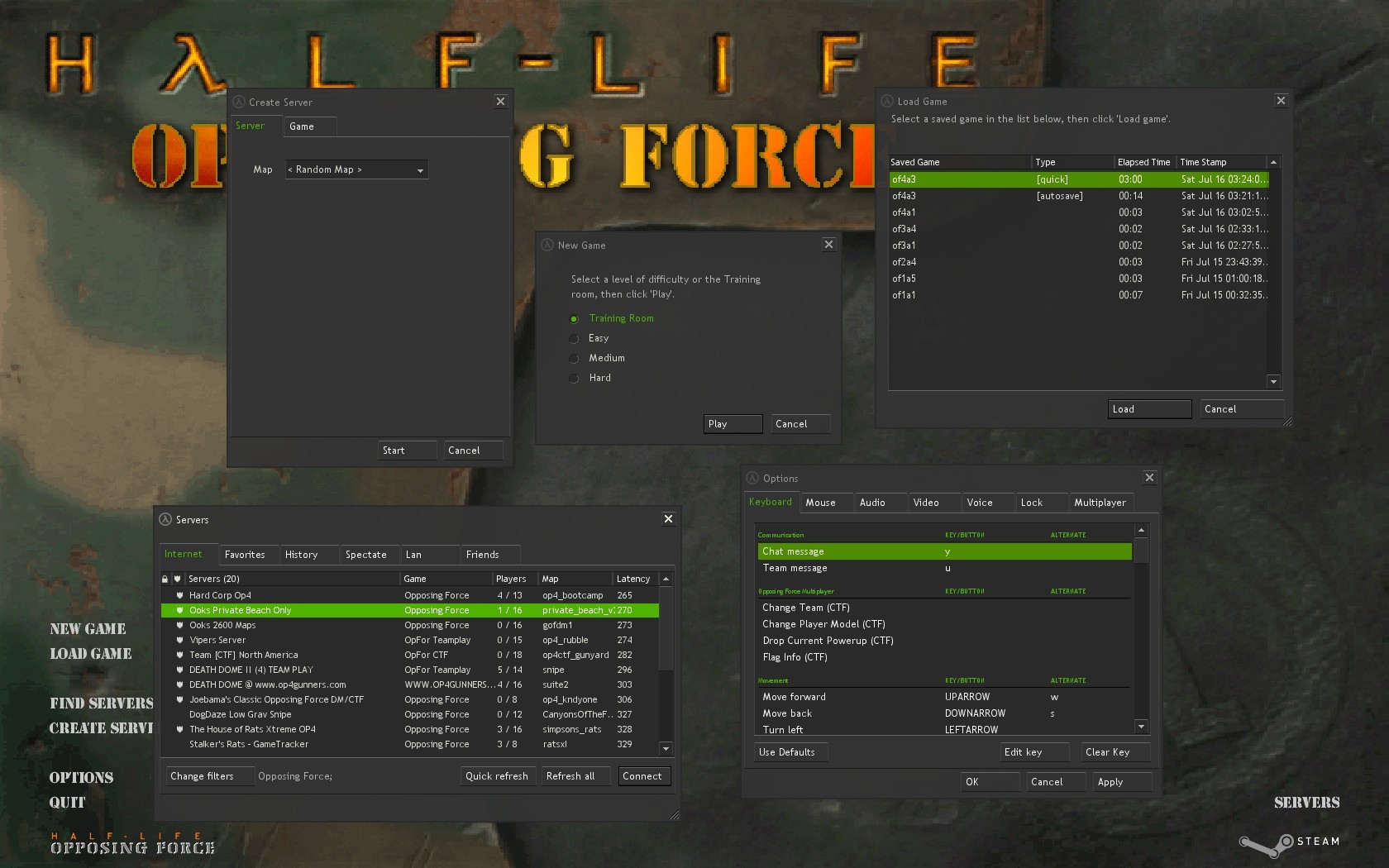Click the lambda icon on the Load Game dialog
This screenshot has width=1389, height=868.
pos(885,100)
